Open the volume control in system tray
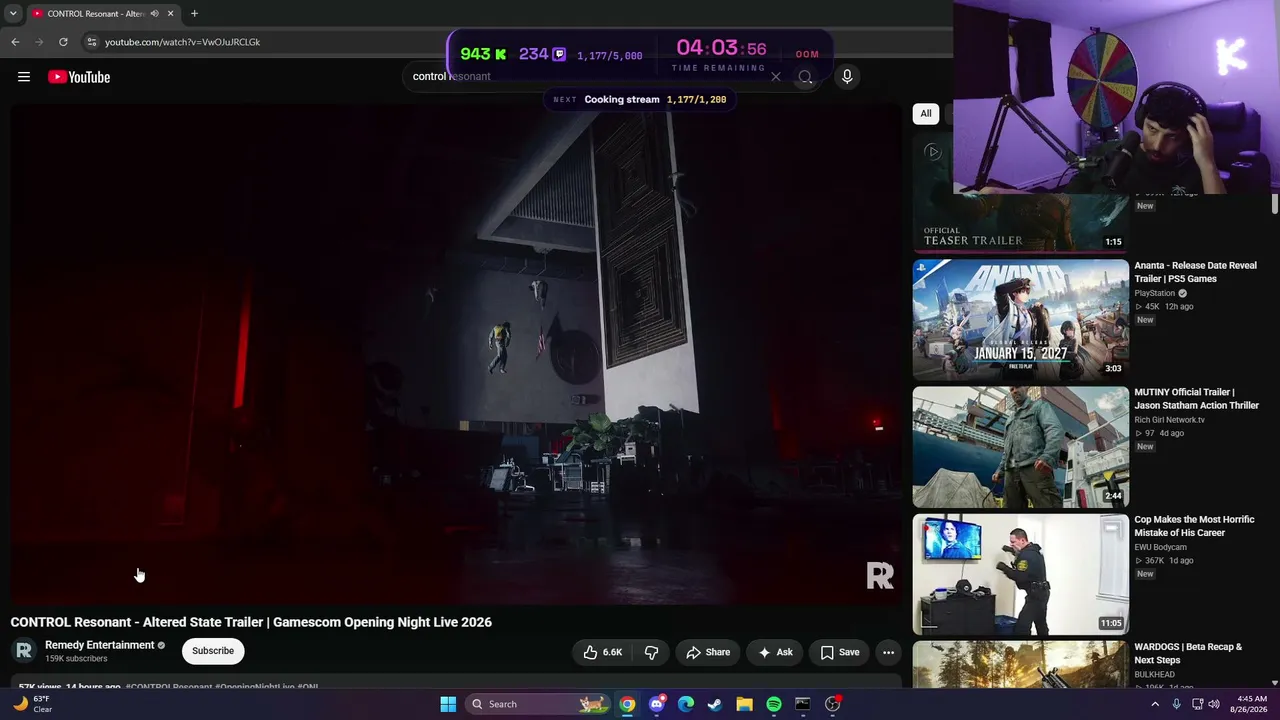The height and width of the screenshot is (720, 1280). tap(1214, 704)
